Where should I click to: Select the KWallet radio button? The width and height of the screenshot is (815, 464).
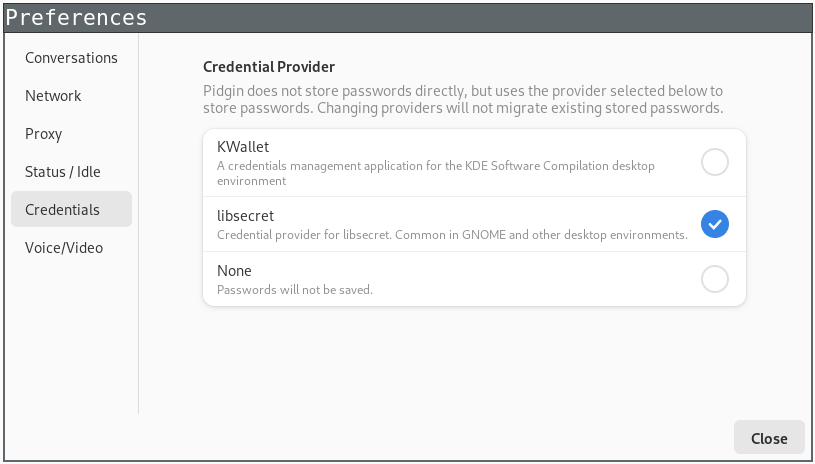tap(715, 162)
